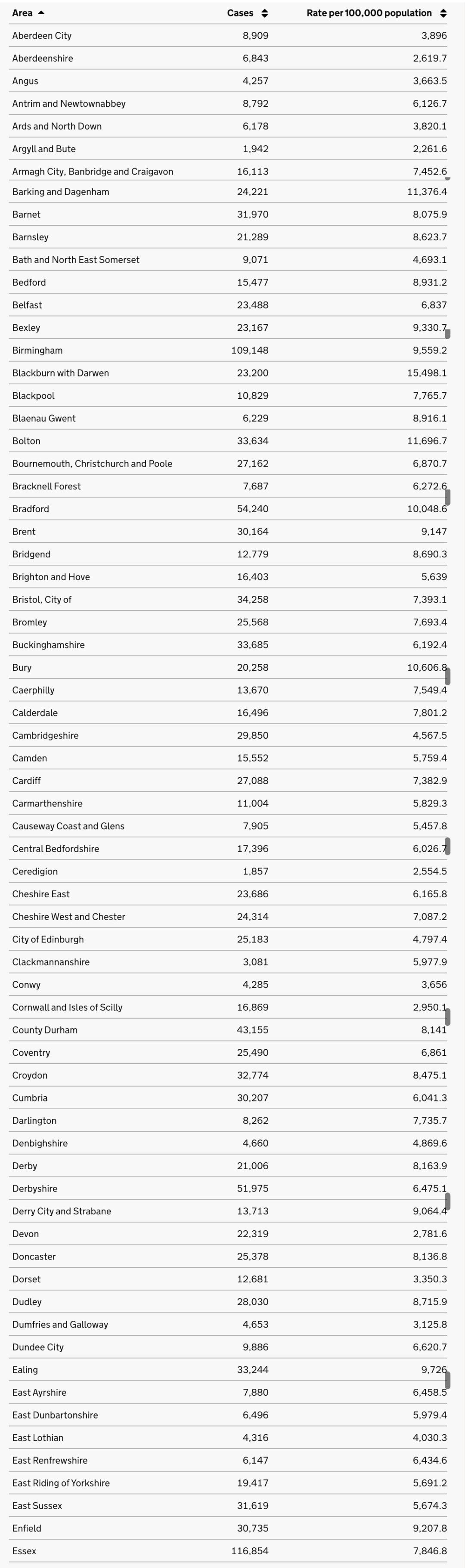The height and width of the screenshot is (1568, 465).
Task: Select the Area column header
Action: [x=23, y=12]
